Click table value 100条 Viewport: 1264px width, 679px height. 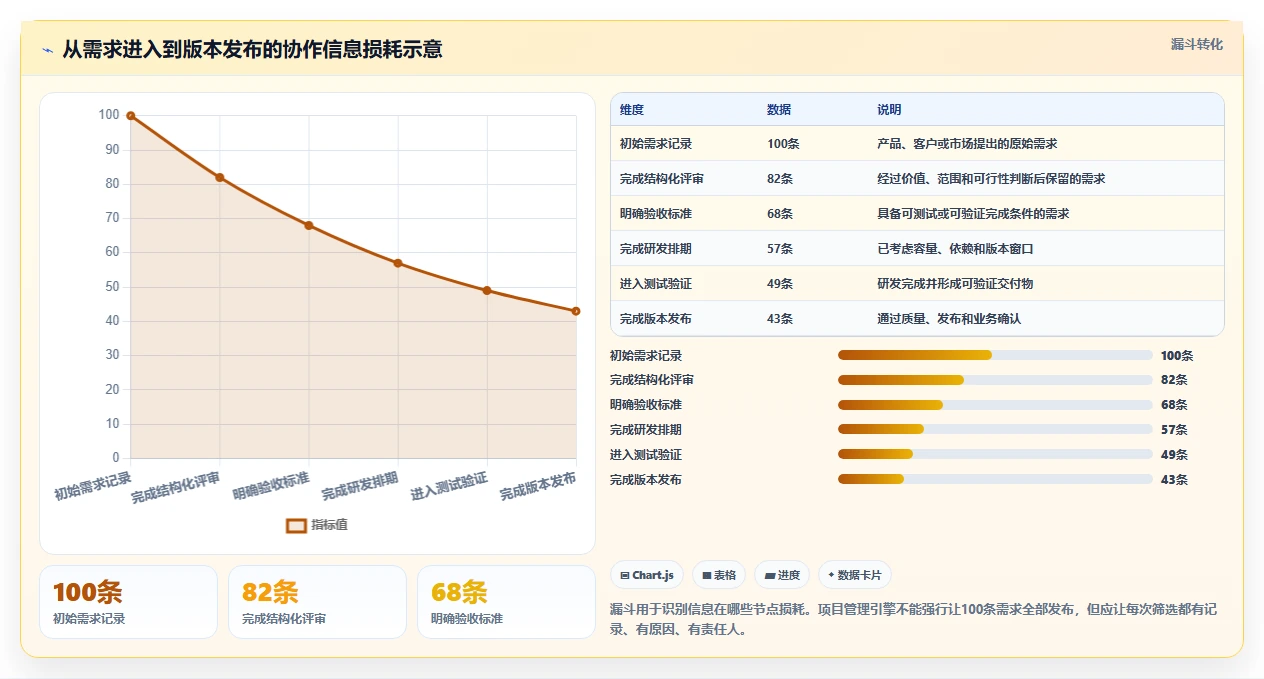(x=783, y=144)
